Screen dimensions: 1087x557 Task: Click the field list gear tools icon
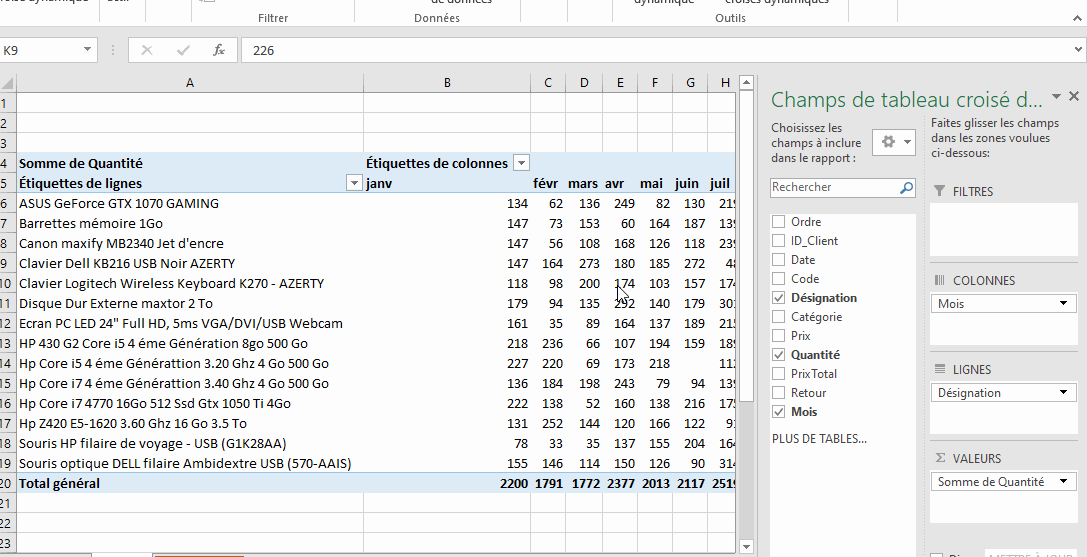tap(894, 142)
